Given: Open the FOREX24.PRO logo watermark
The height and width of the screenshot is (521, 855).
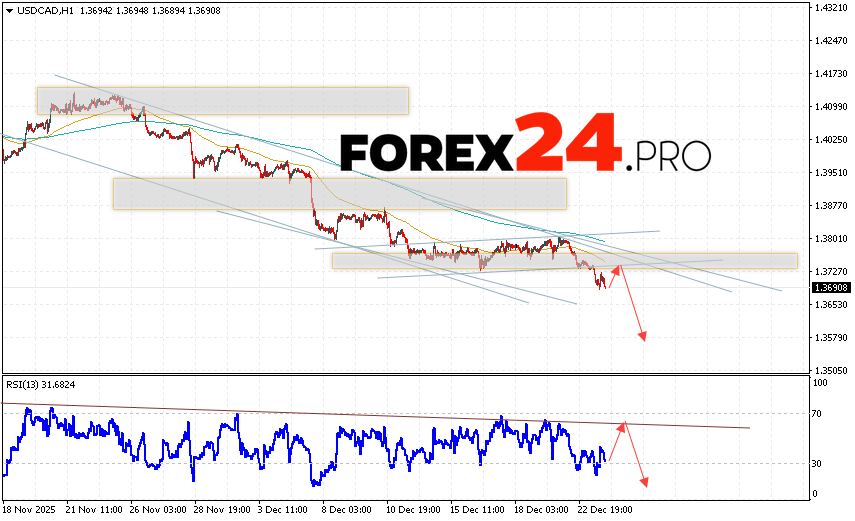Looking at the screenshot, I should coord(525,150).
